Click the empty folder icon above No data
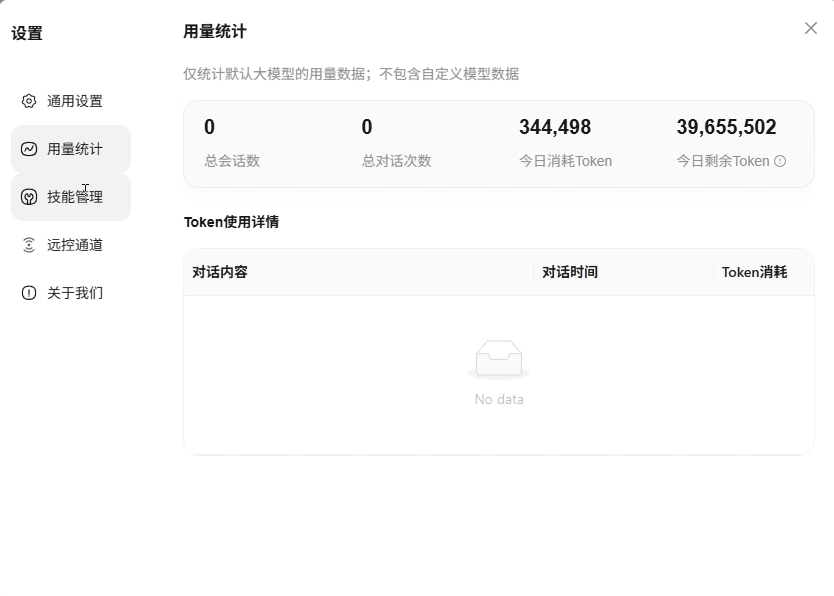This screenshot has height=596, width=834. point(500,356)
